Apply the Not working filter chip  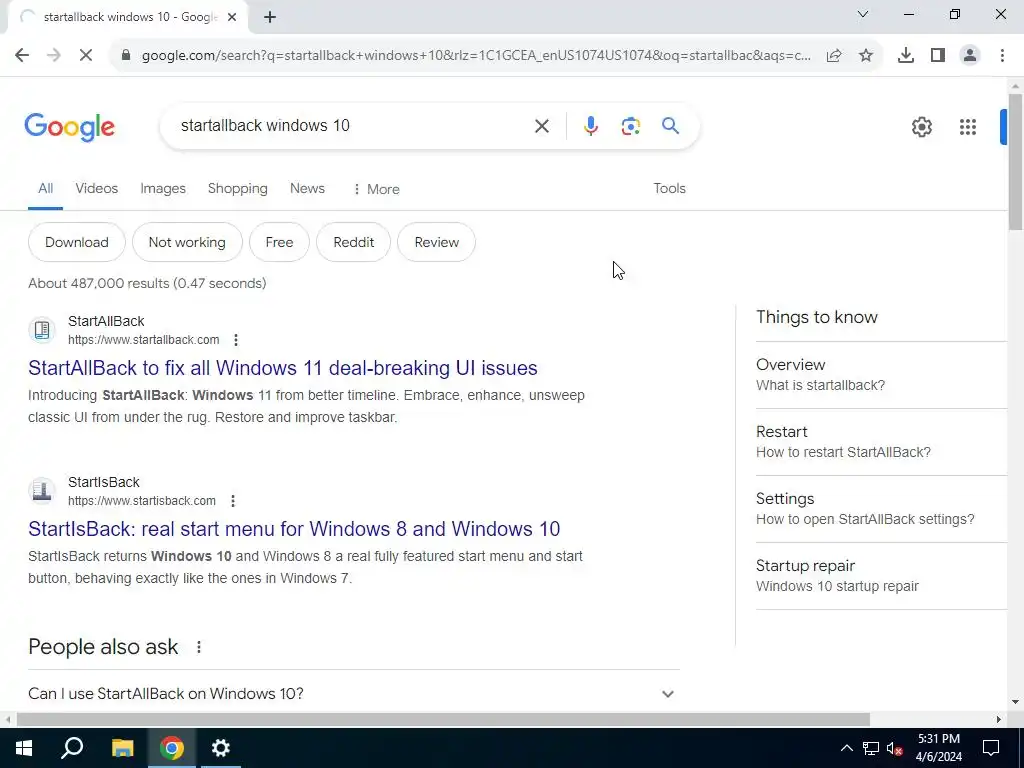coord(187,242)
